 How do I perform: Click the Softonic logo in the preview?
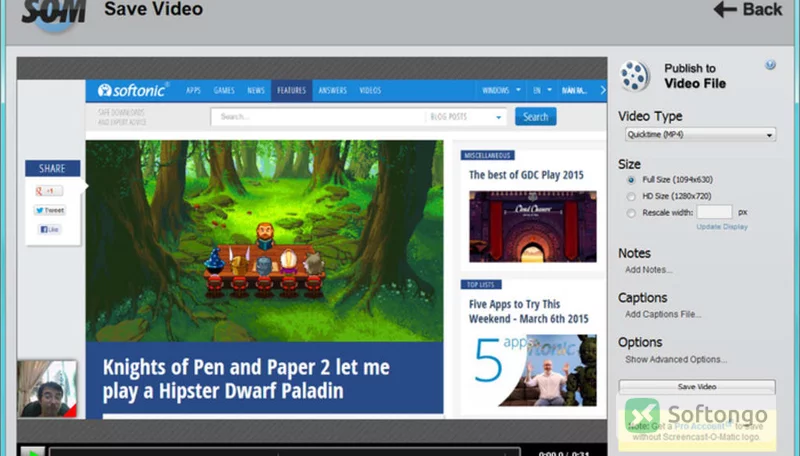tap(133, 90)
